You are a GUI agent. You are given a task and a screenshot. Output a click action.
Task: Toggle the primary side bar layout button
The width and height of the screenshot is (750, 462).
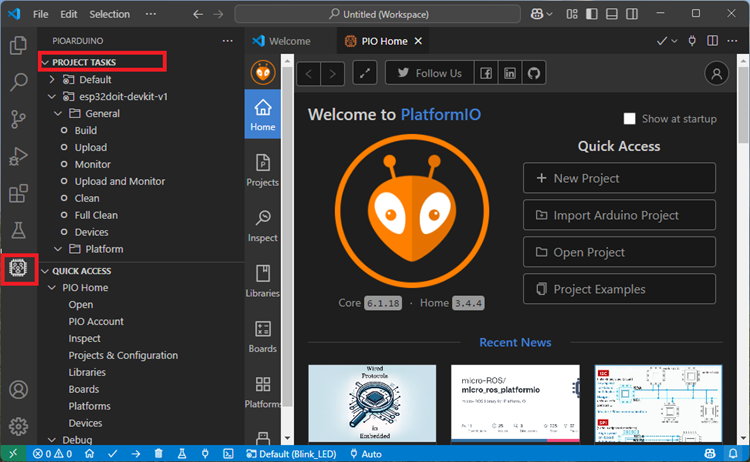(x=592, y=14)
